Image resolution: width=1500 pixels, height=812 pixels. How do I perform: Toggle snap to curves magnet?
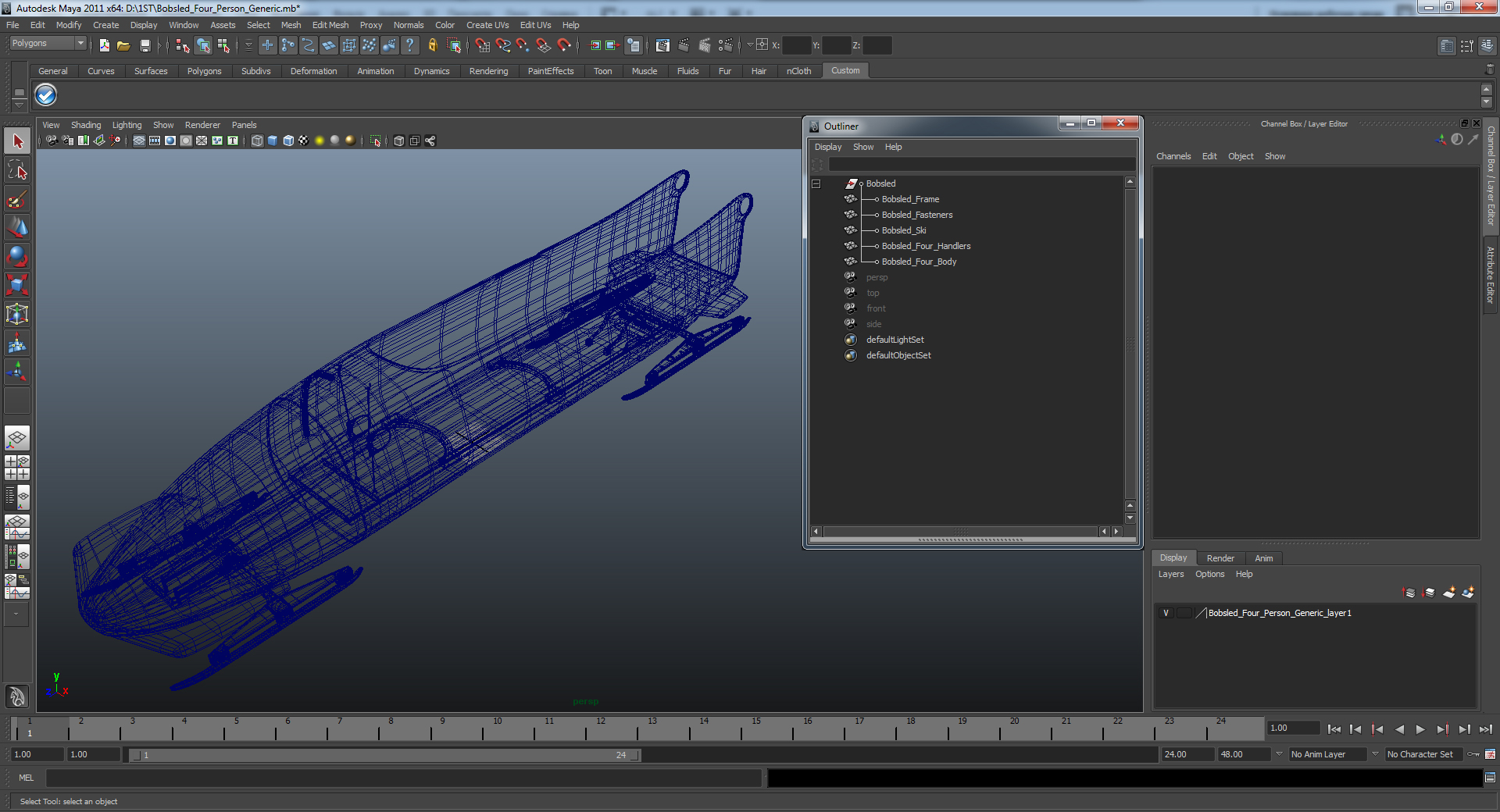pyautogui.click(x=503, y=45)
